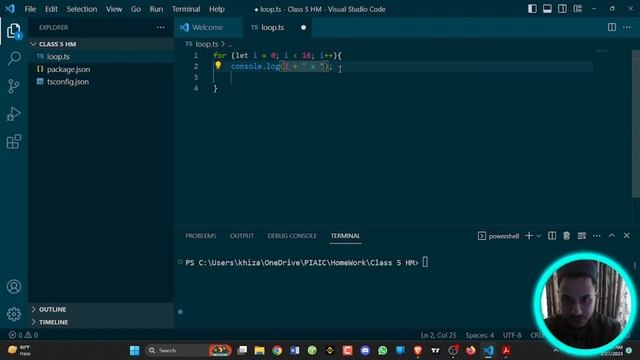Click UTF-8 encoding status item
The height and width of the screenshot is (360, 640).
[x=512, y=335]
